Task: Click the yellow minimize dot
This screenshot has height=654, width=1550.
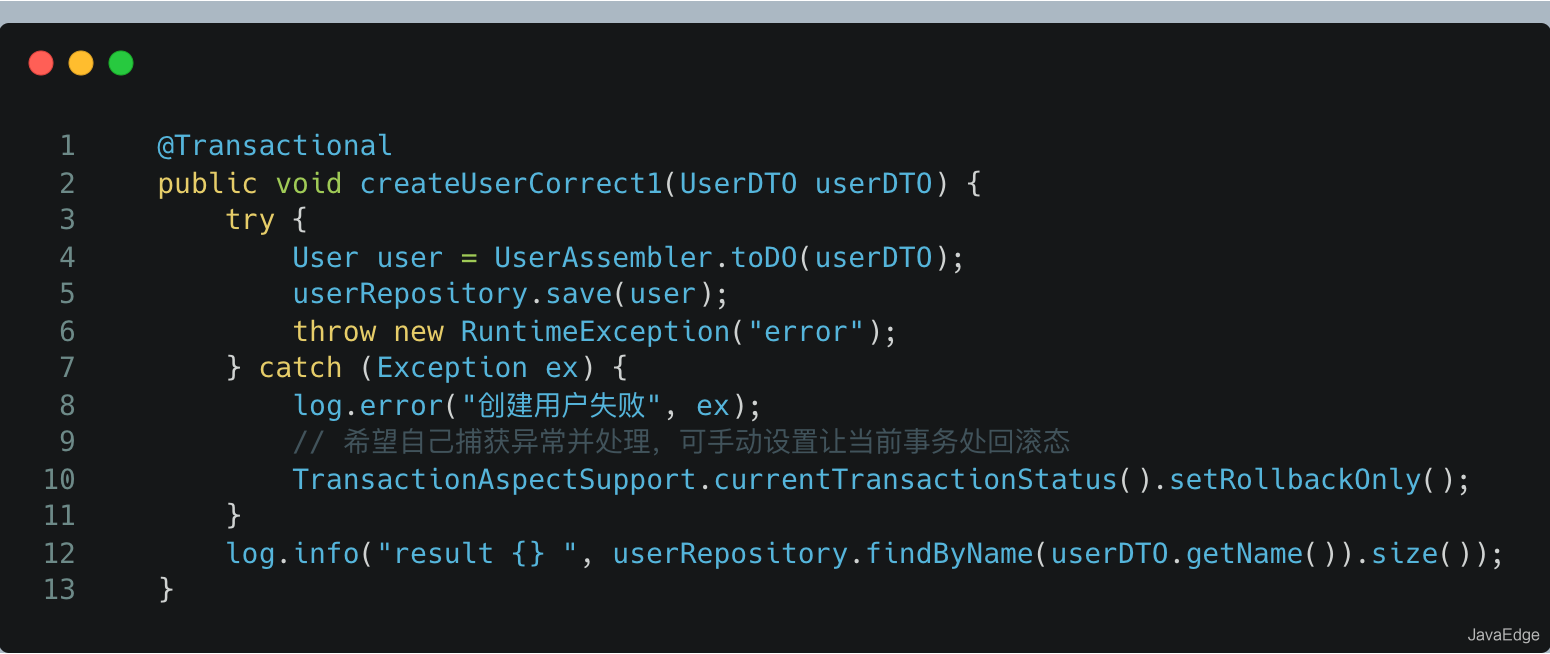Action: coord(81,64)
